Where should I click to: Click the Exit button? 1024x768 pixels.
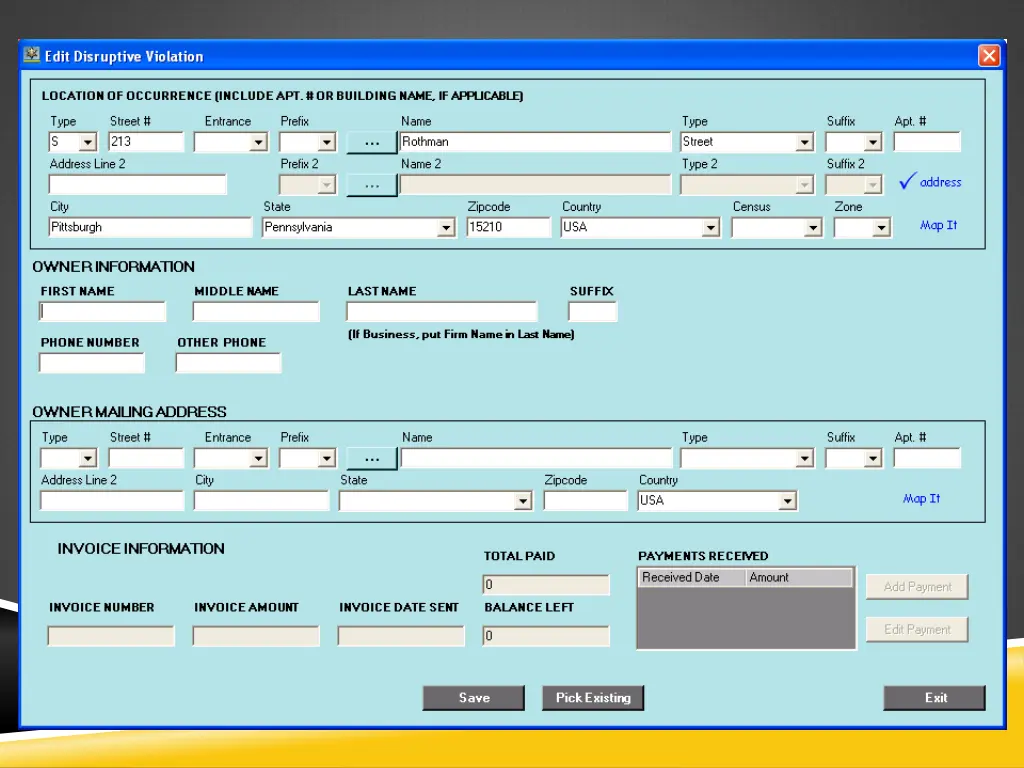click(x=935, y=698)
